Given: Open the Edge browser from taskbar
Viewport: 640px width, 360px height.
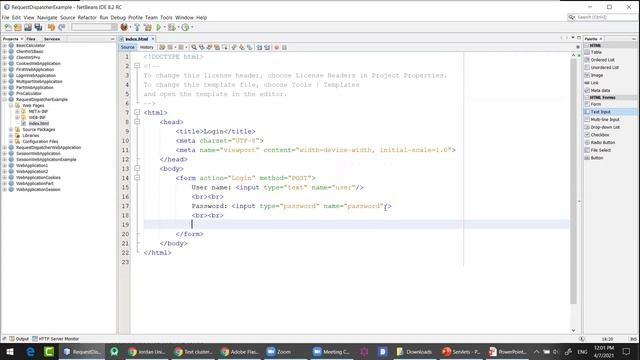Looking at the screenshot, I should tap(30, 351).
